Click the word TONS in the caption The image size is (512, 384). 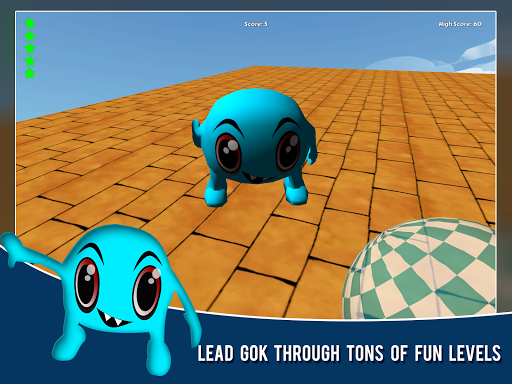point(365,353)
